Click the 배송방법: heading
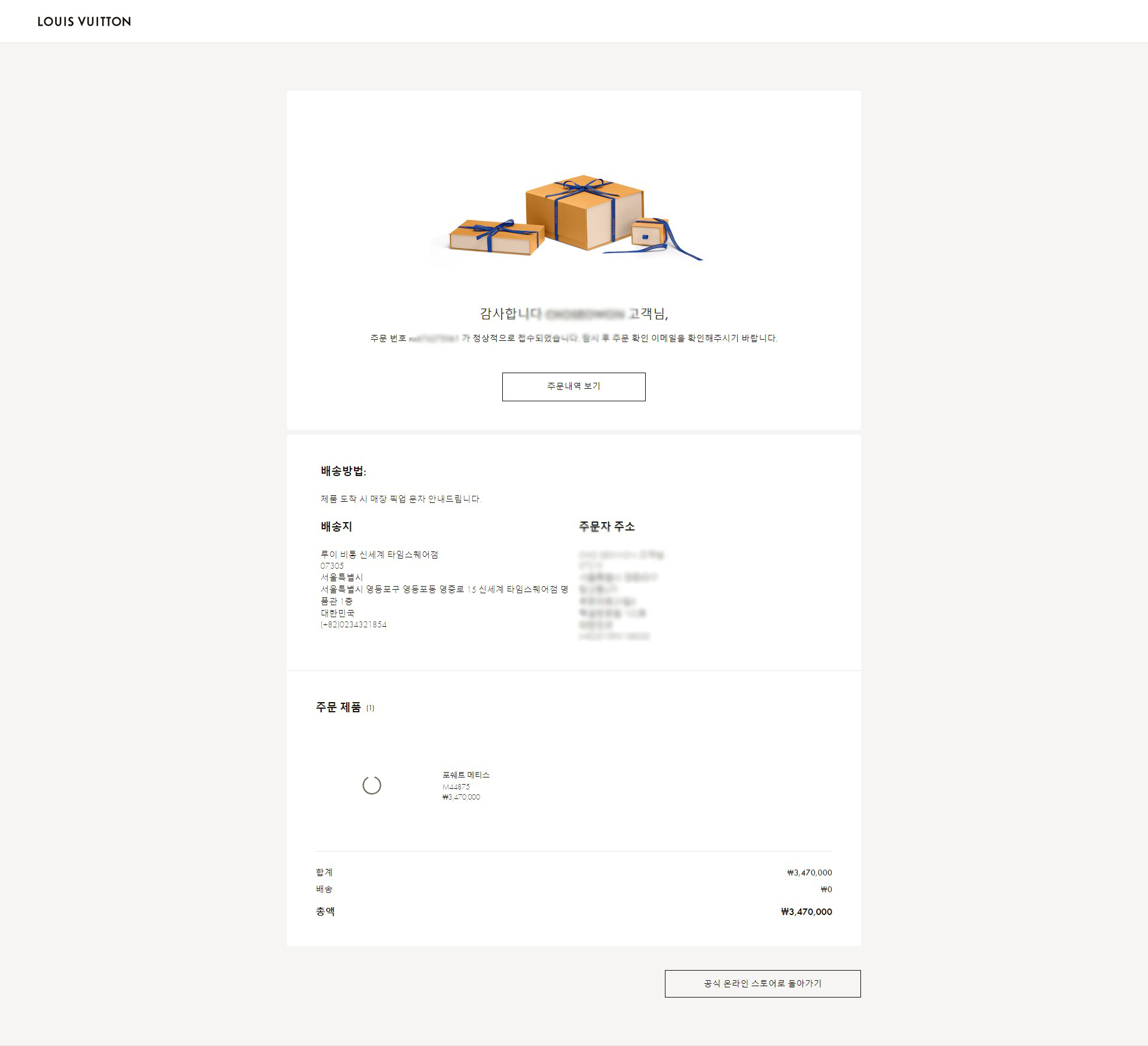1148x1046 pixels. pos(343,471)
